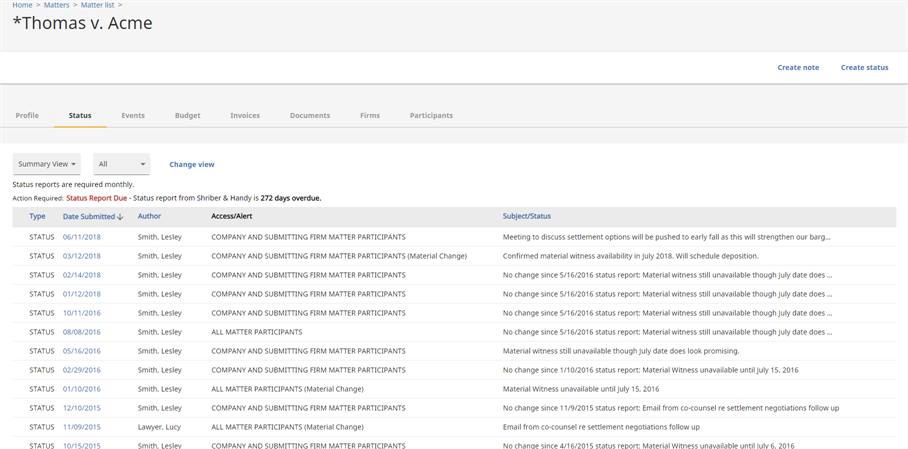The image size is (908, 449).
Task: Open the Events tab
Action: (x=133, y=116)
